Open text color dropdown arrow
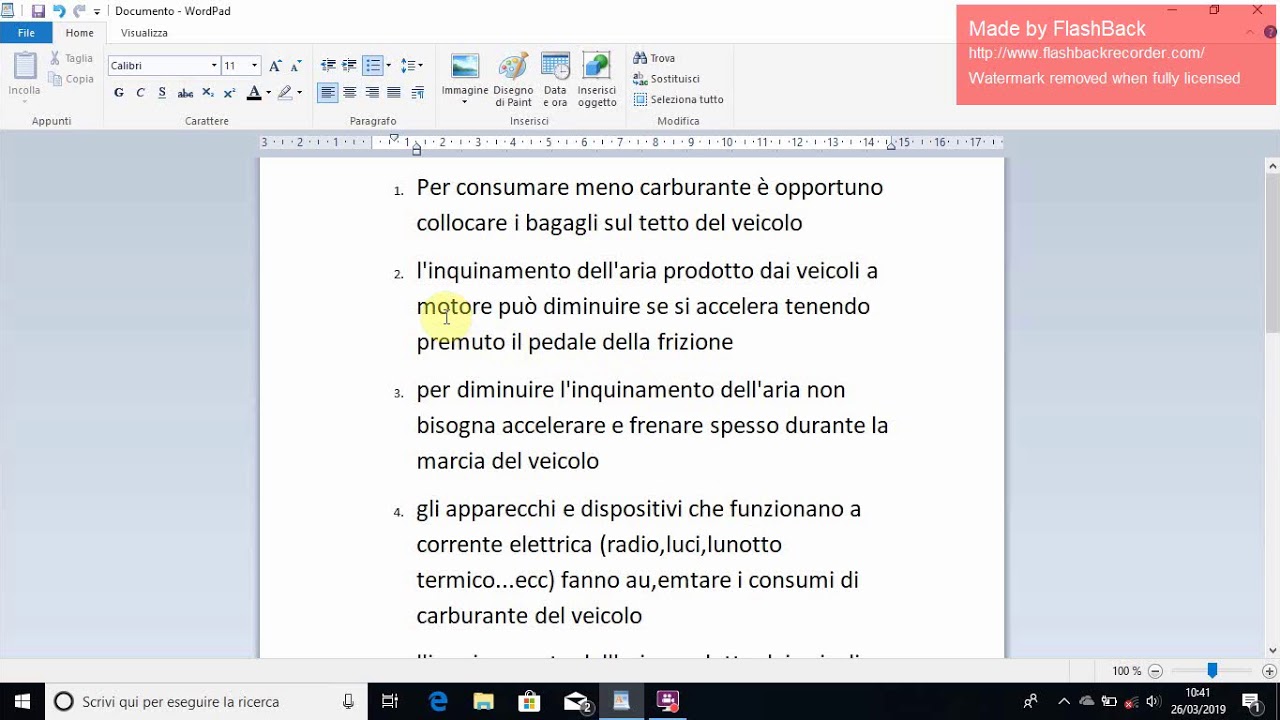Viewport: 1280px width, 720px height. click(x=268, y=93)
